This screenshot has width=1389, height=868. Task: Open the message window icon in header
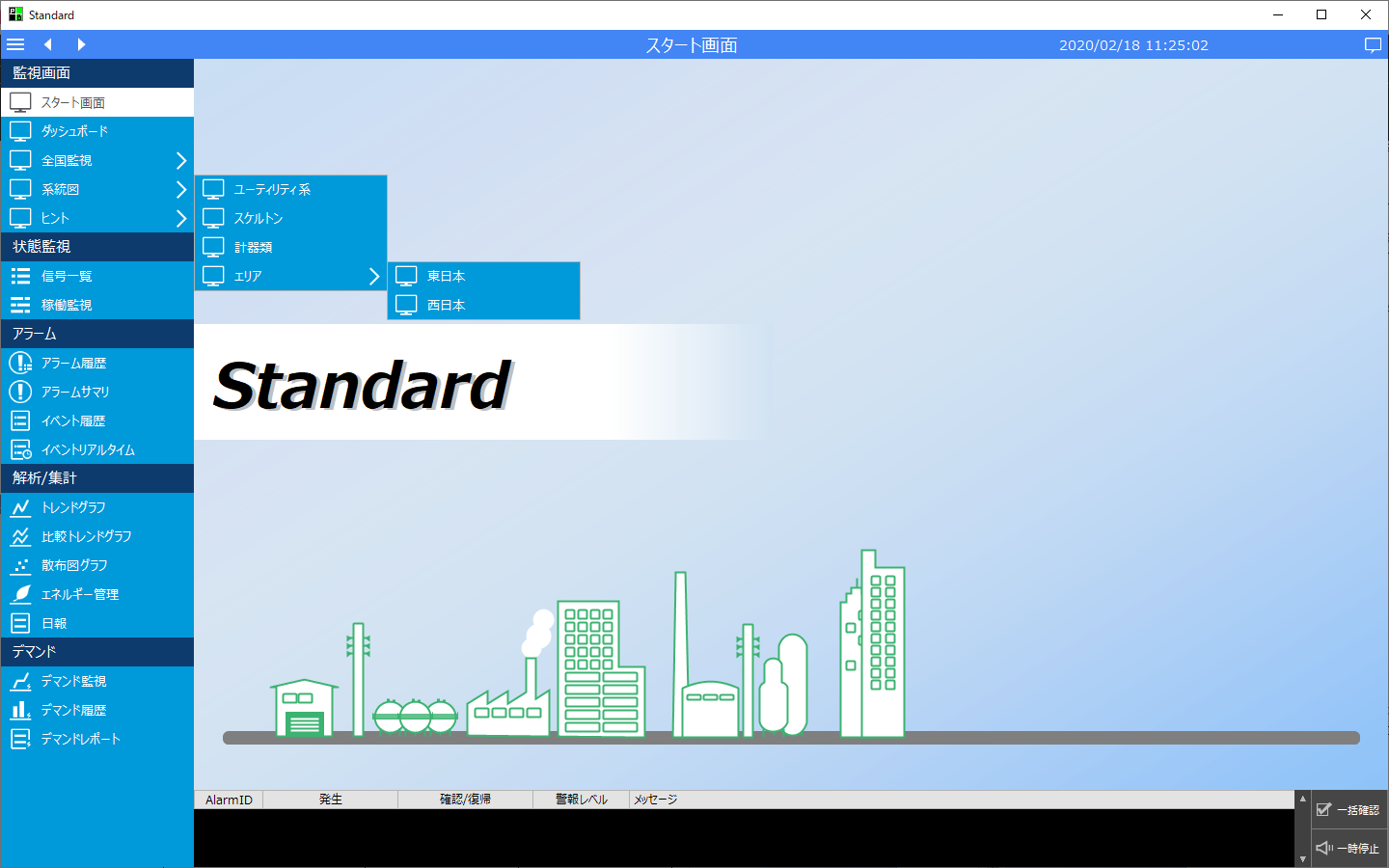click(1373, 45)
